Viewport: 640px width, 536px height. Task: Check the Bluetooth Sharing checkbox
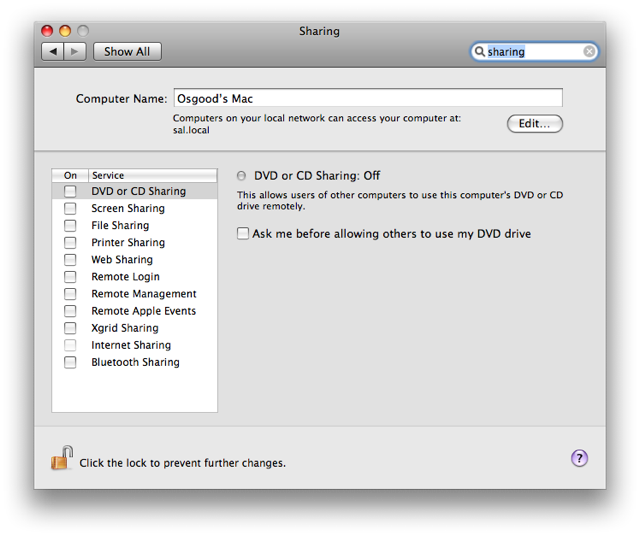point(70,363)
